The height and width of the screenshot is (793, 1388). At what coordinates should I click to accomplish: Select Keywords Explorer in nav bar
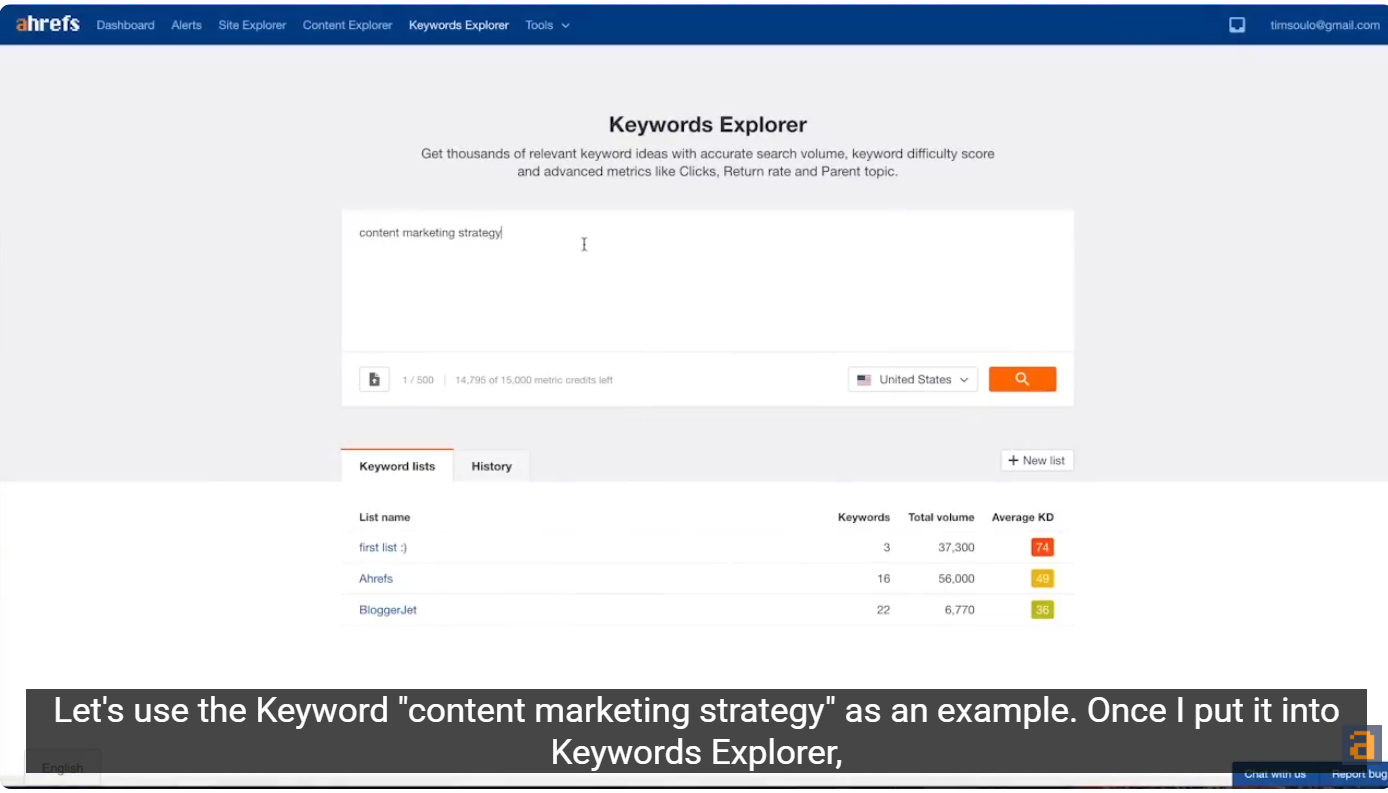tap(458, 25)
